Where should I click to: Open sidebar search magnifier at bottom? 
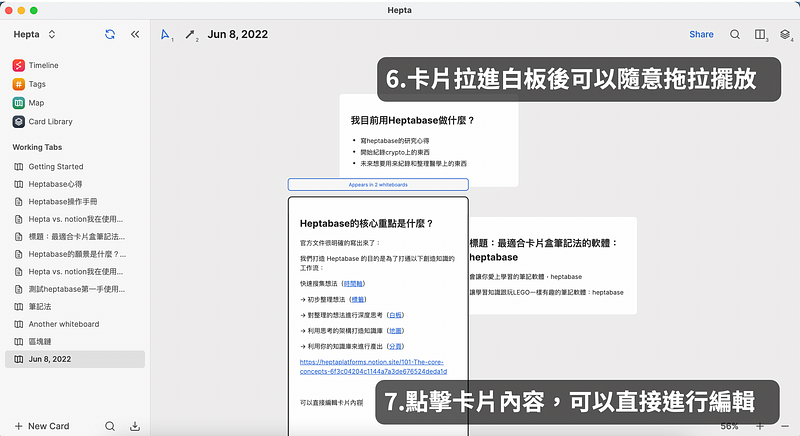[110, 426]
